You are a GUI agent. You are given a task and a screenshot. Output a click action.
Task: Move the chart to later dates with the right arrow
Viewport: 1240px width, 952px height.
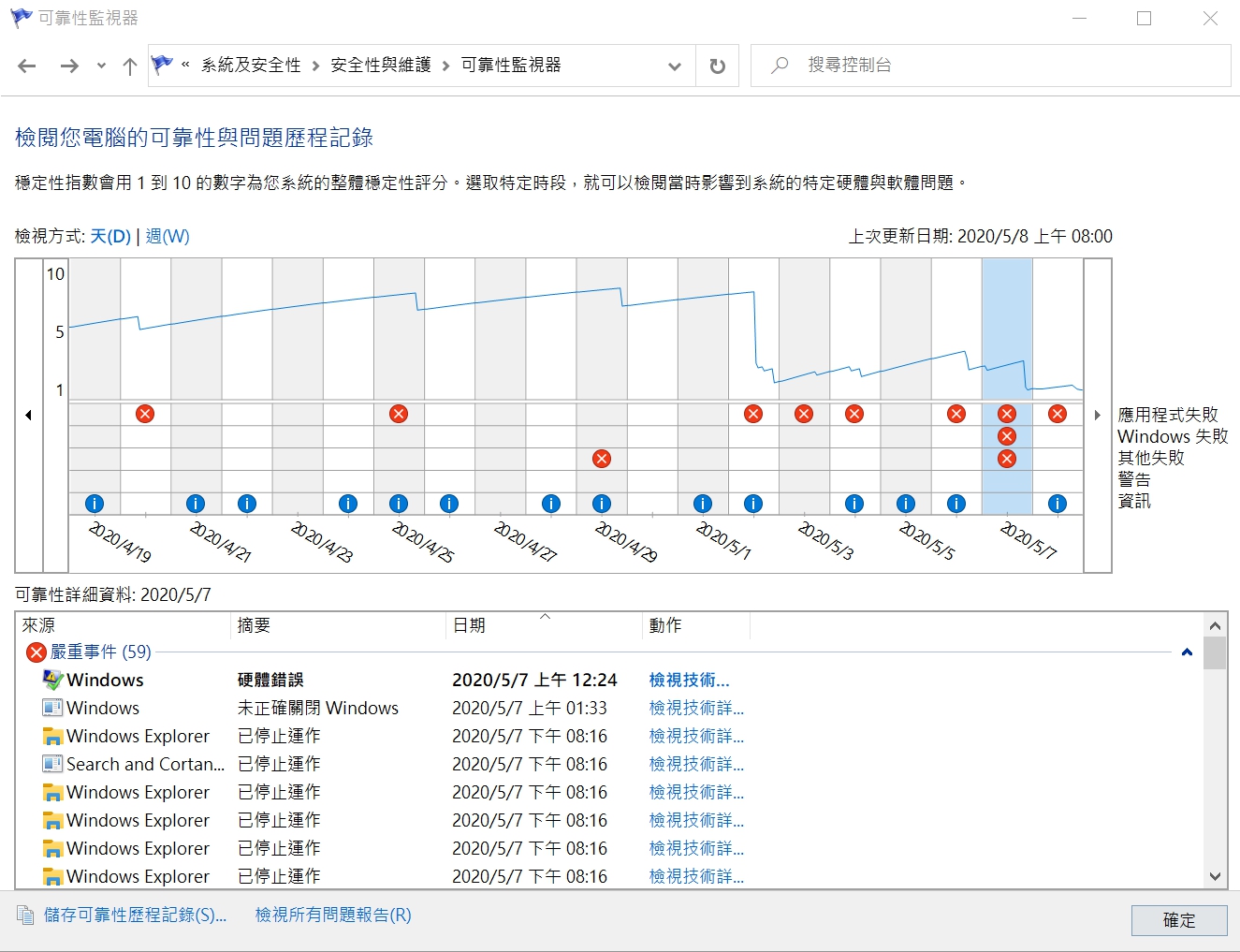[x=1097, y=415]
